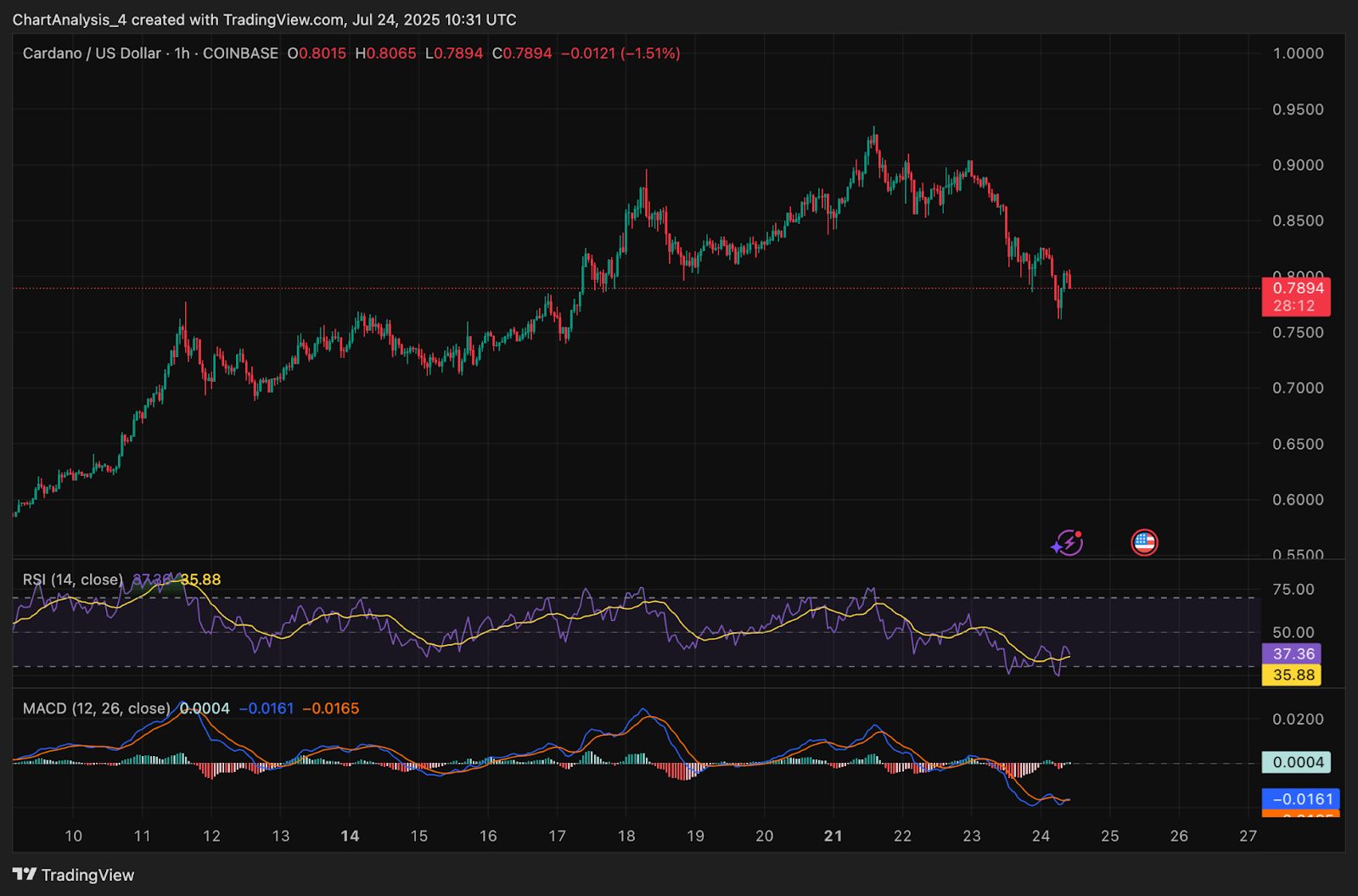Click the 0.9500 price axis label
This screenshot has height=896, width=1358.
pyautogui.click(x=1298, y=109)
